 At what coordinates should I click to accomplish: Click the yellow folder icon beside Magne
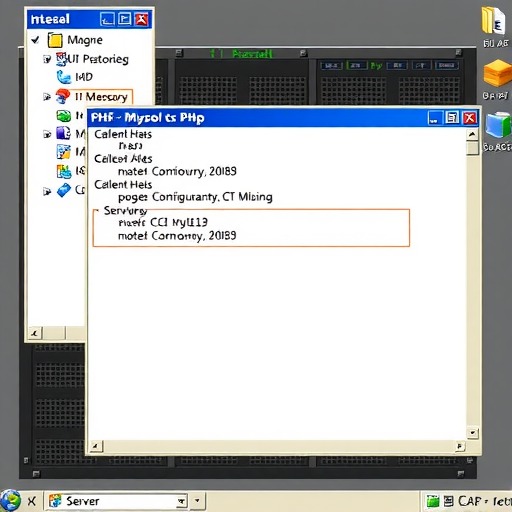[55, 40]
